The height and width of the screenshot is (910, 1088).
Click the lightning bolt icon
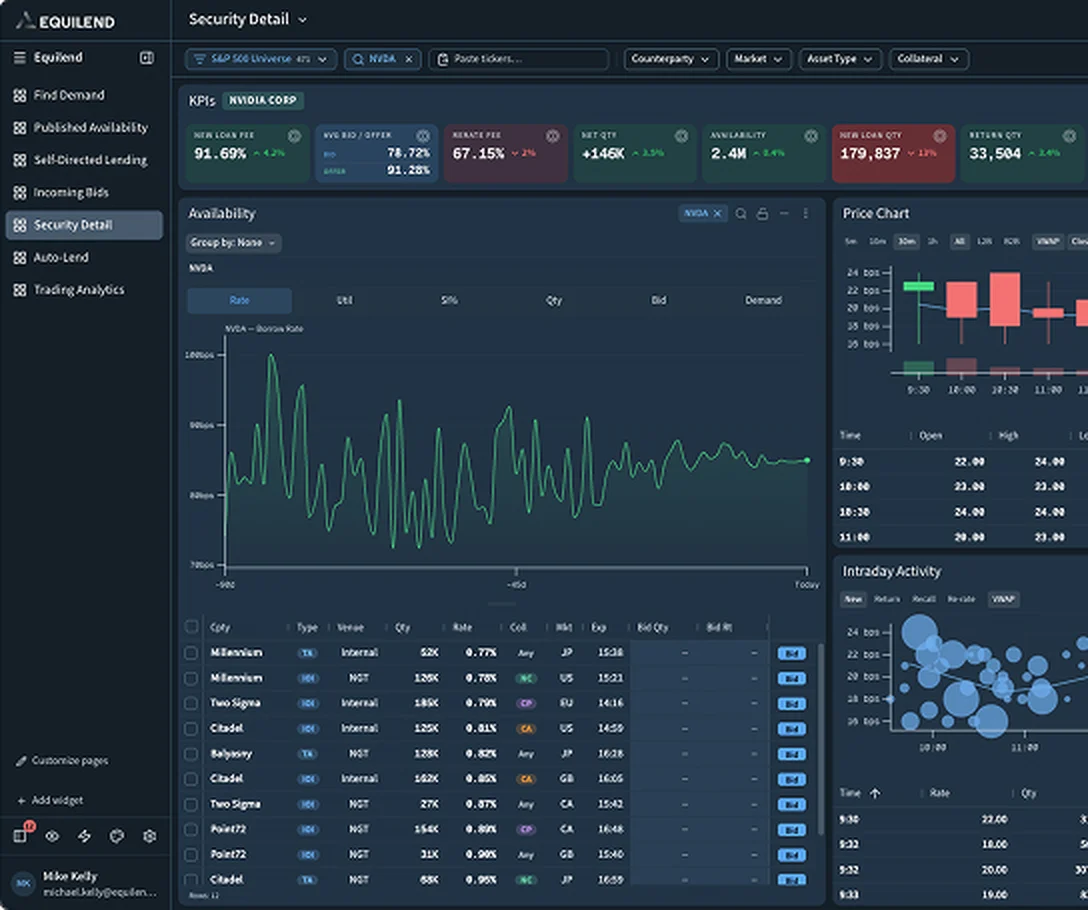coord(84,836)
